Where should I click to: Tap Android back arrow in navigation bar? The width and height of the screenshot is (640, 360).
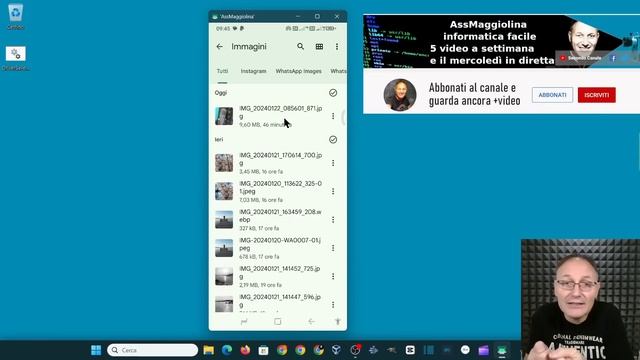311,322
